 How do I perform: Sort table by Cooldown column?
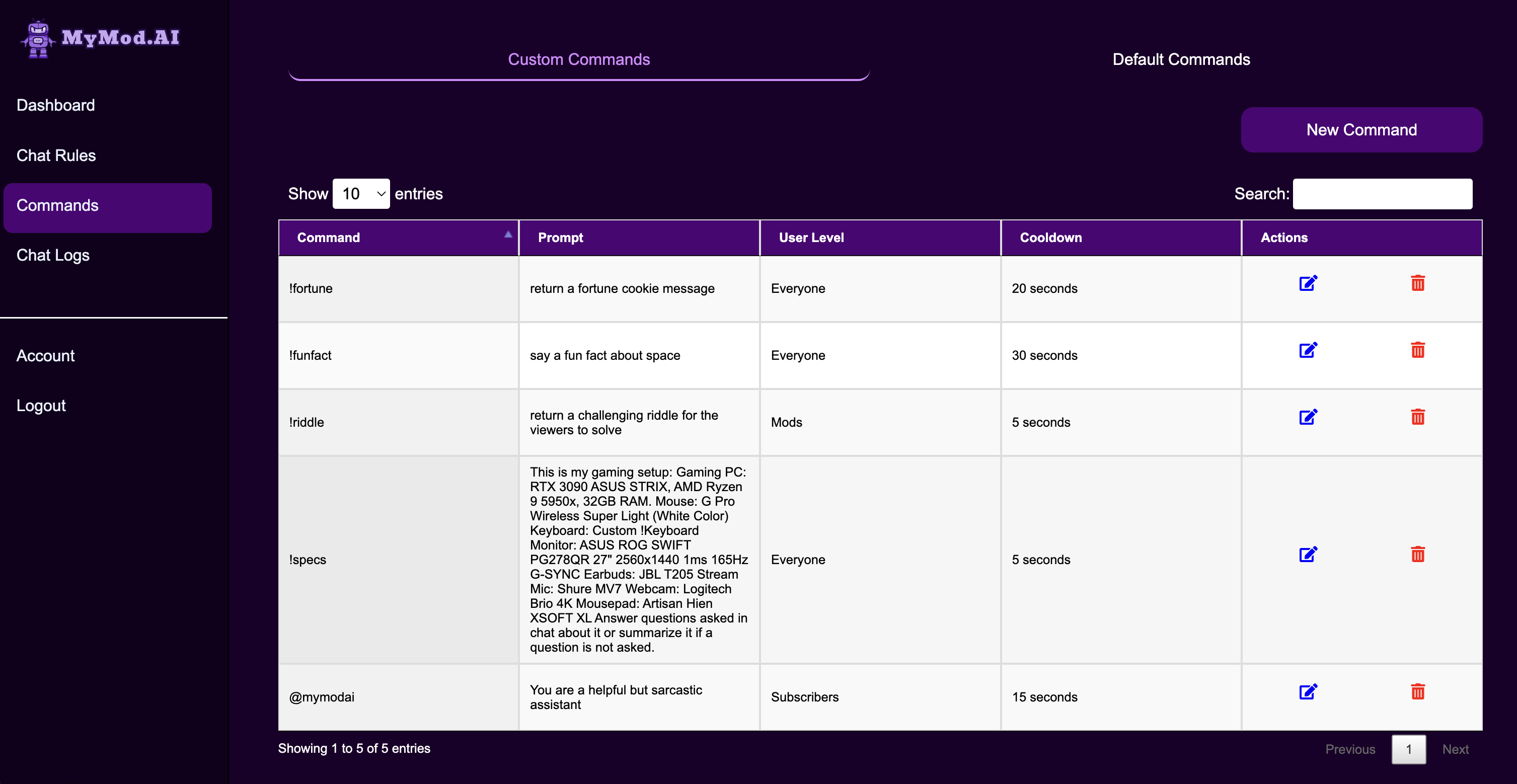tap(1121, 238)
